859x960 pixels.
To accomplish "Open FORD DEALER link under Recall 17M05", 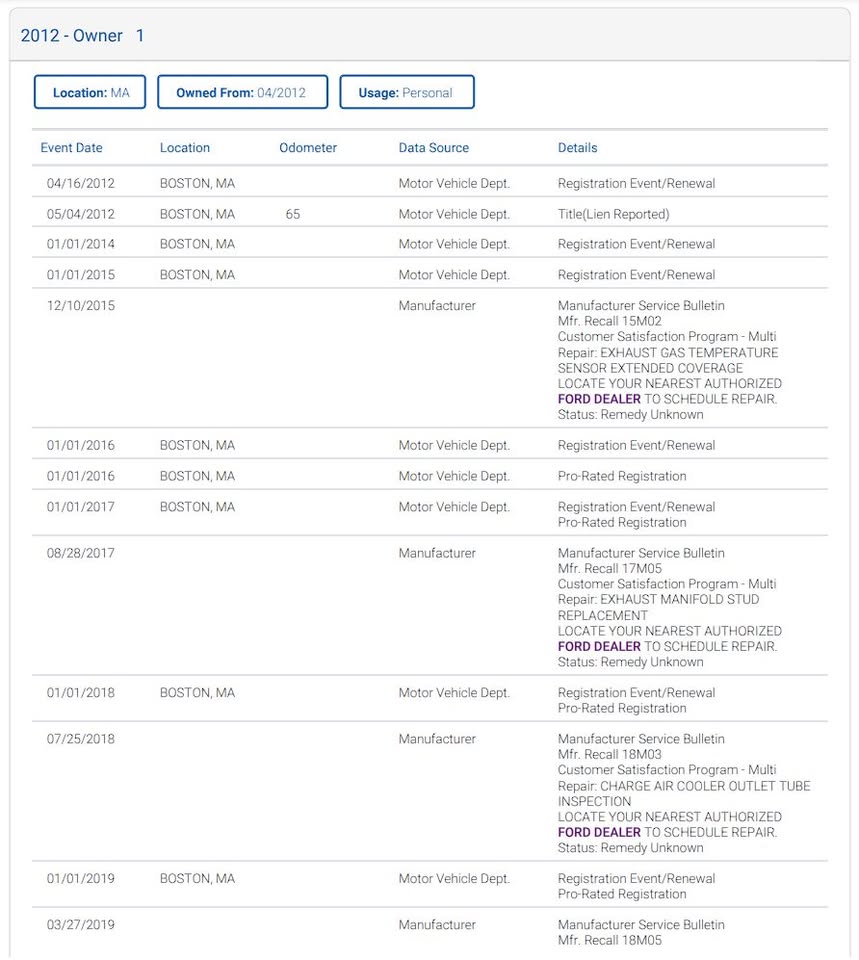I will tap(599, 647).
